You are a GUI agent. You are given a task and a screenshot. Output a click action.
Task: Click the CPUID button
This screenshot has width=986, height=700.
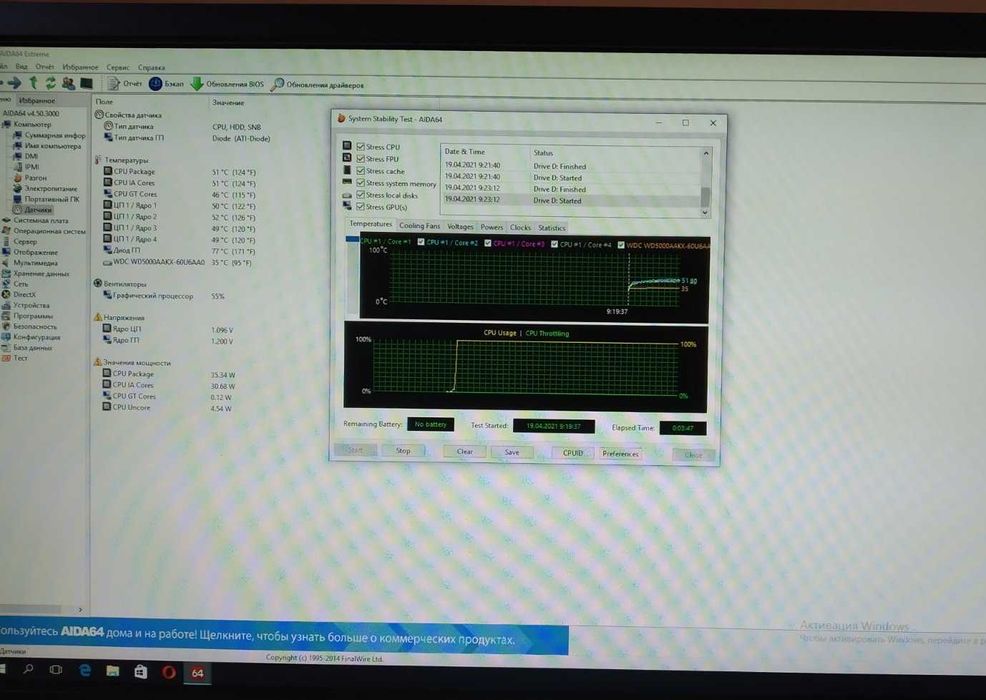point(573,453)
